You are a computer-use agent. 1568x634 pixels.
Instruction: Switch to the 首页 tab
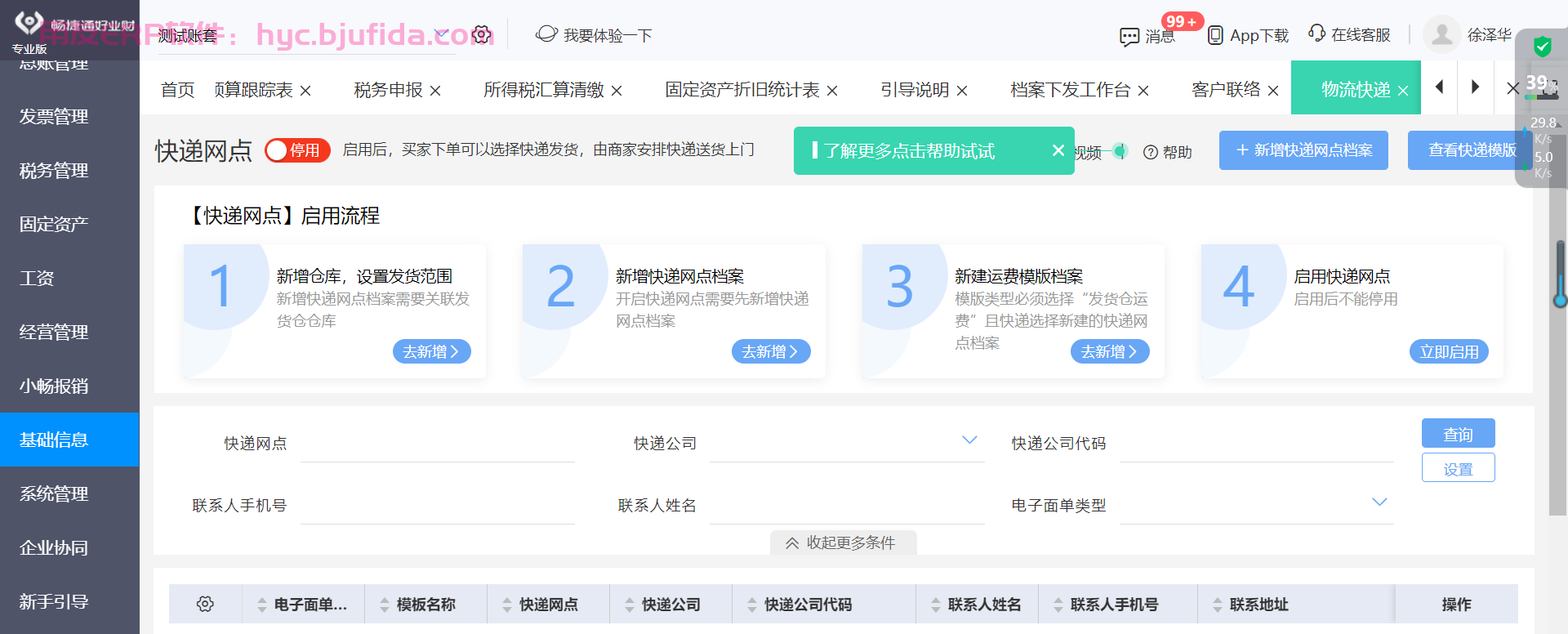(x=178, y=89)
